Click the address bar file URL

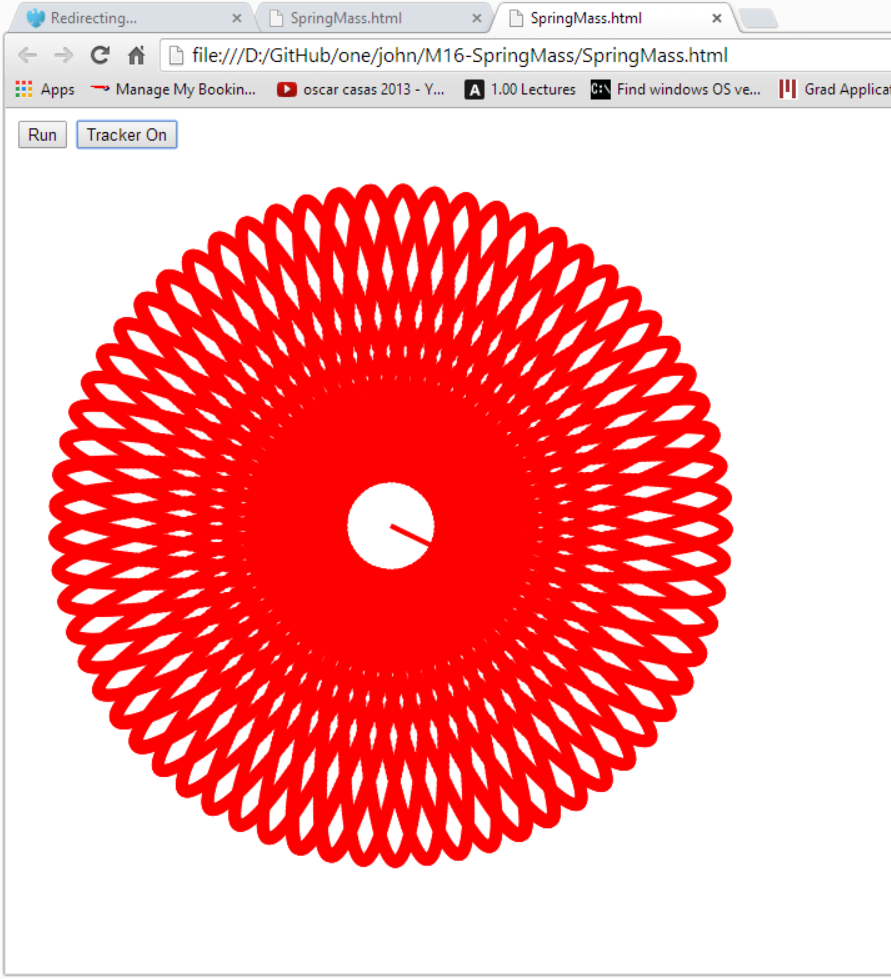pos(460,56)
